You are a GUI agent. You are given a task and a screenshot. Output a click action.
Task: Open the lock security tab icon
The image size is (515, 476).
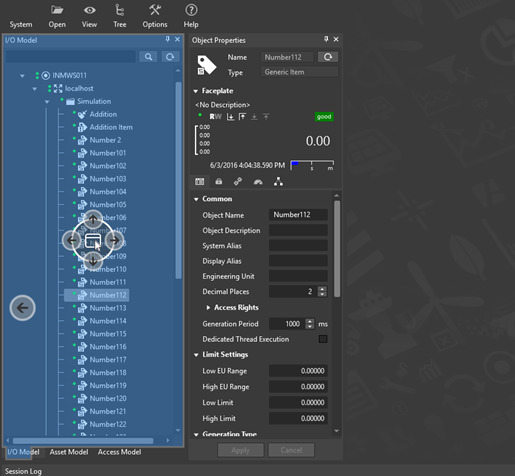(219, 182)
